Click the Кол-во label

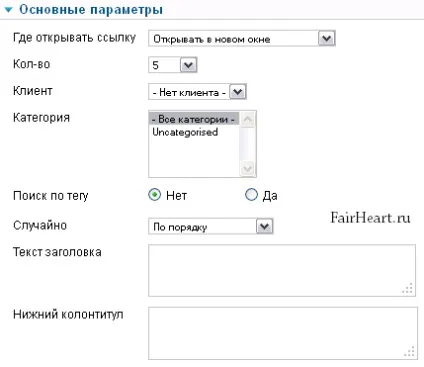pos(32,64)
